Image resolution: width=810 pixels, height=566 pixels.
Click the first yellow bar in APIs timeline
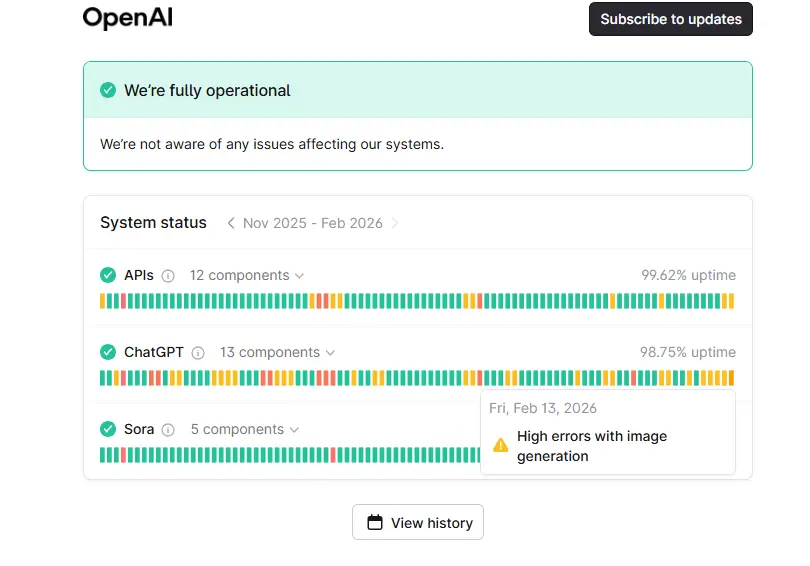[102, 301]
